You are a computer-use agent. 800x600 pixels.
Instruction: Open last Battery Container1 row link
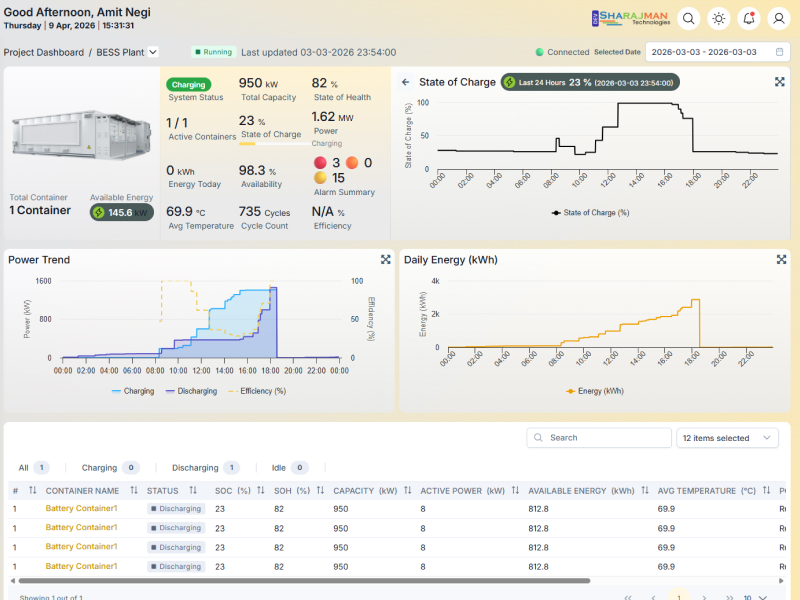pos(82,566)
